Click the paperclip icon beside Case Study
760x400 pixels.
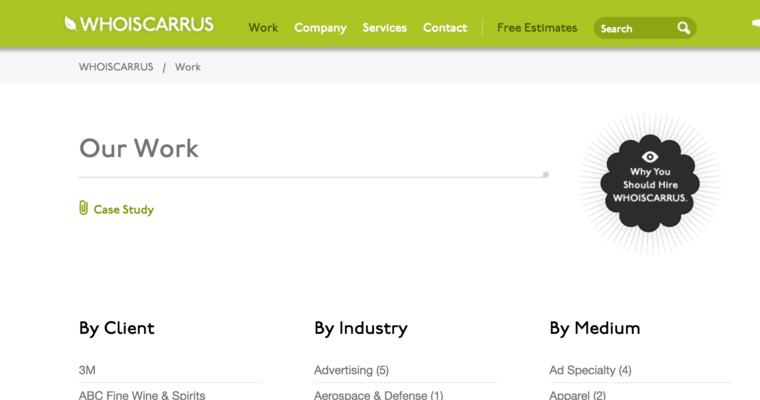coord(84,208)
